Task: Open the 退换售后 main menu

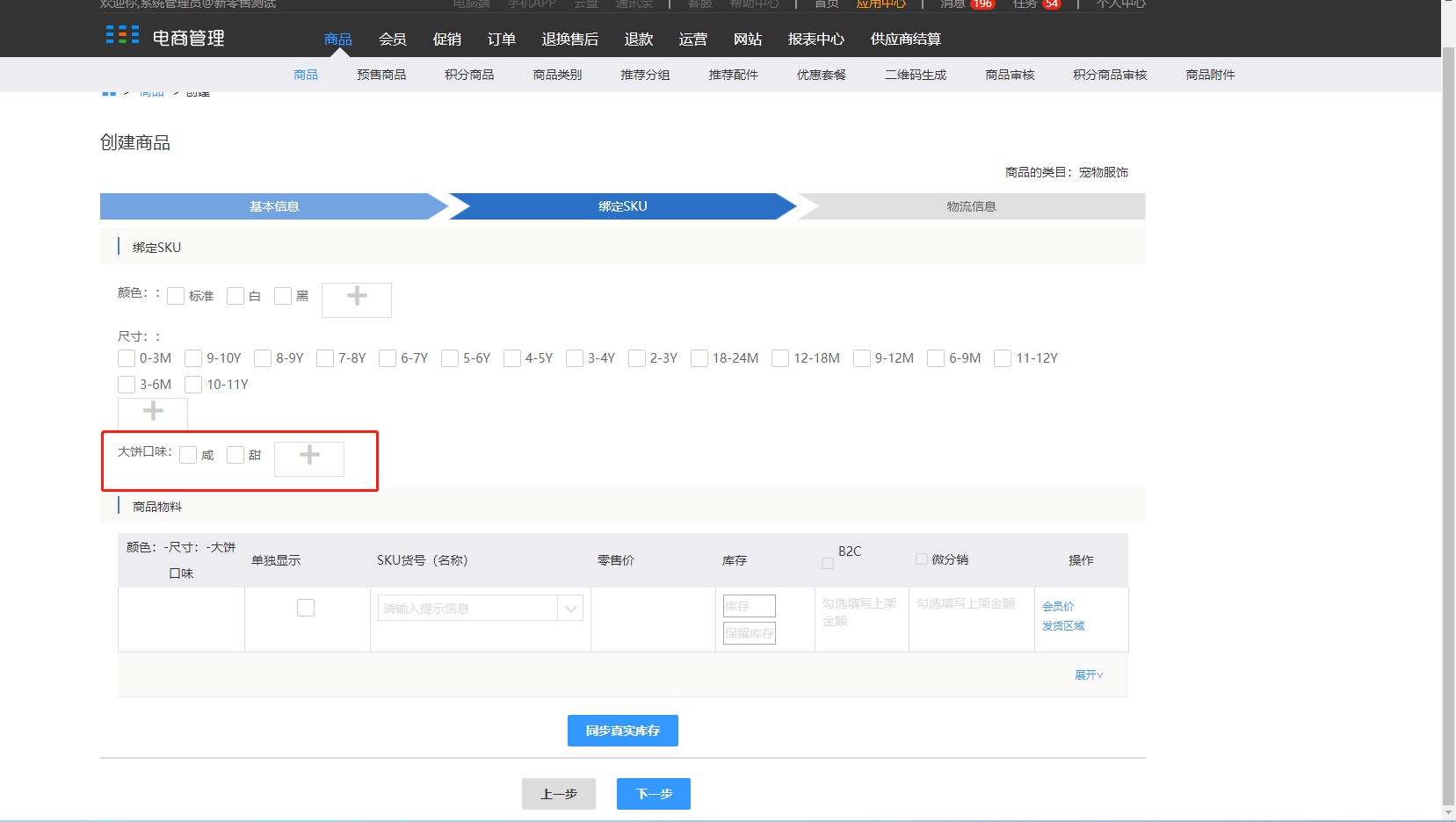Action: click(569, 39)
